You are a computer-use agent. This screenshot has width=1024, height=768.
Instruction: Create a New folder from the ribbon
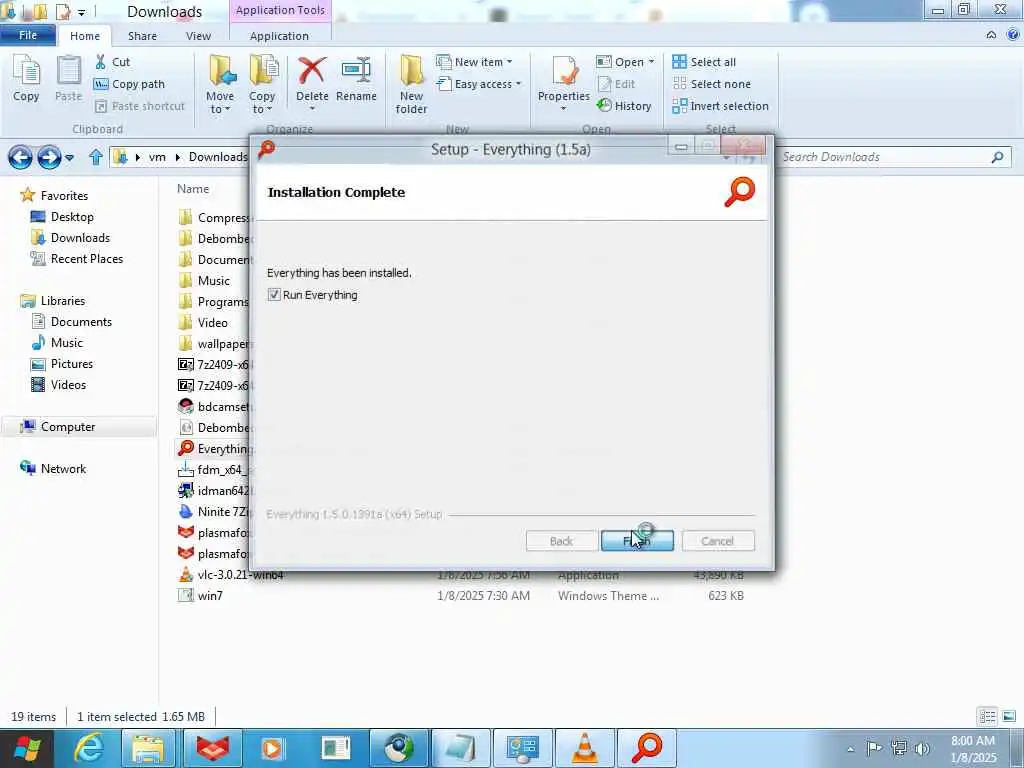click(411, 85)
